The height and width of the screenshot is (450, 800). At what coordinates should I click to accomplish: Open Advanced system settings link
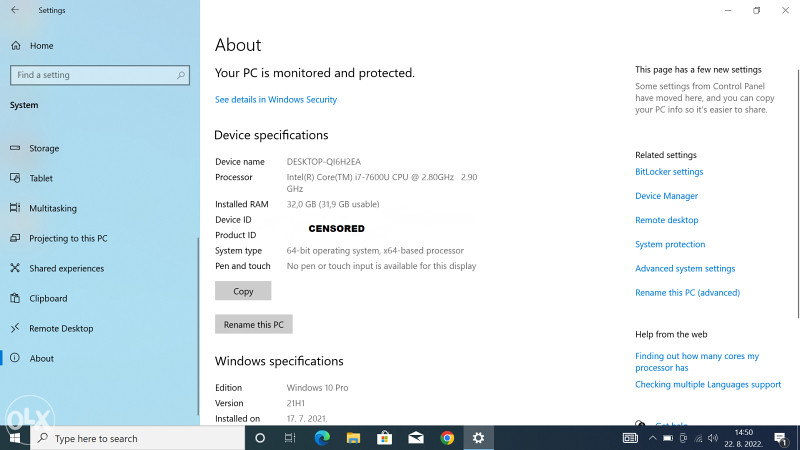coord(685,268)
